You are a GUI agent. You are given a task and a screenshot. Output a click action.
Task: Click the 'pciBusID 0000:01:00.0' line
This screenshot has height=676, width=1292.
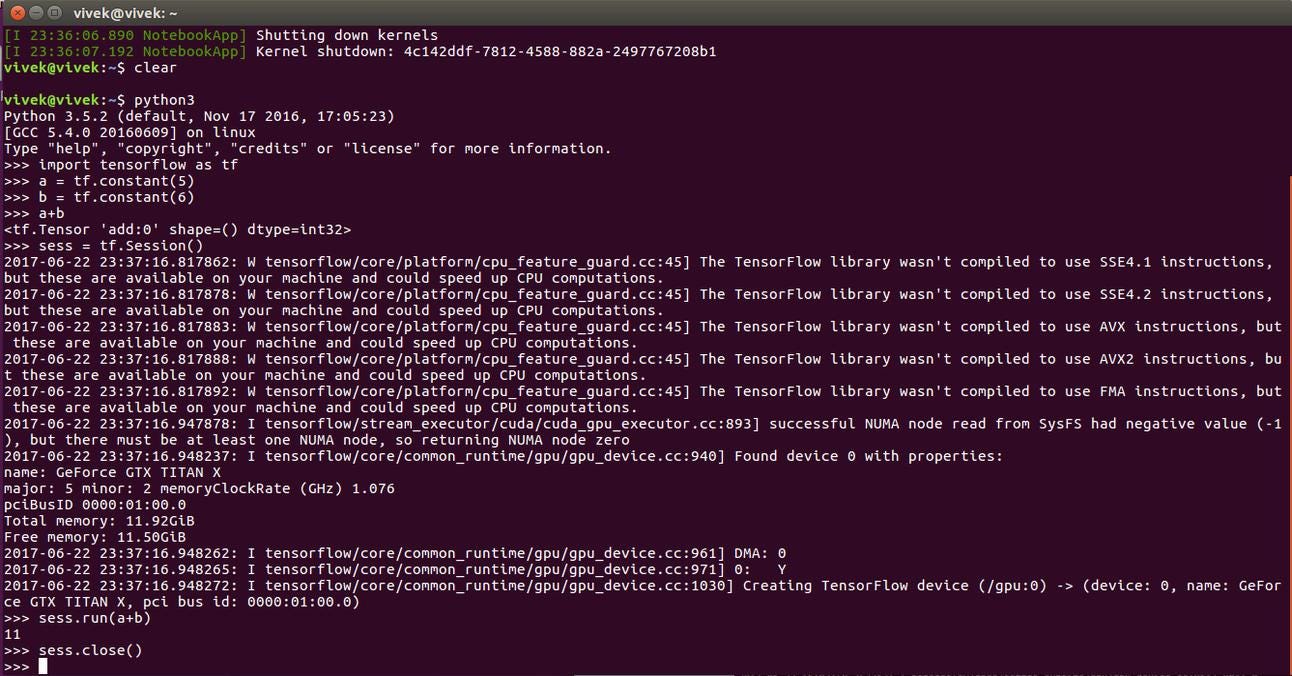click(95, 504)
